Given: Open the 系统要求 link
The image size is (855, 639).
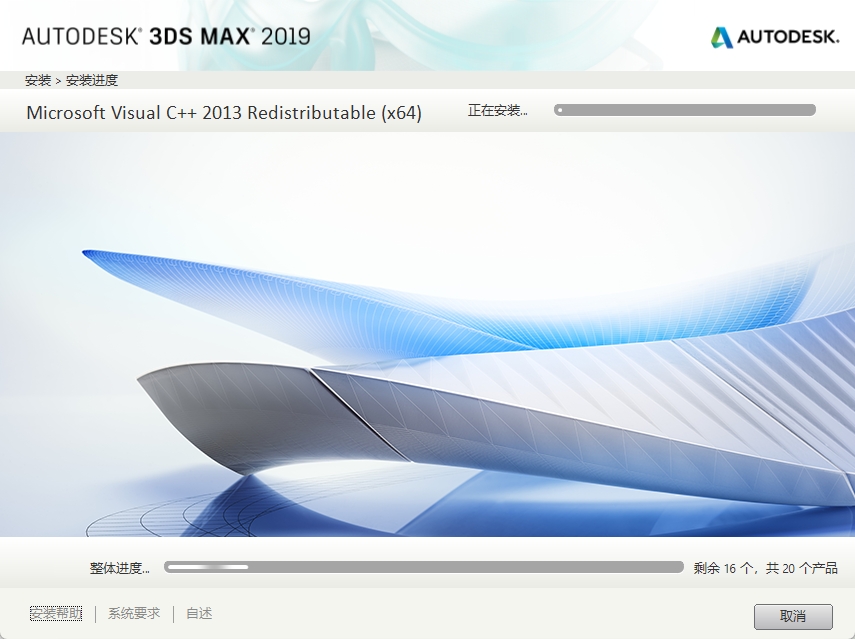Looking at the screenshot, I should coord(132,613).
